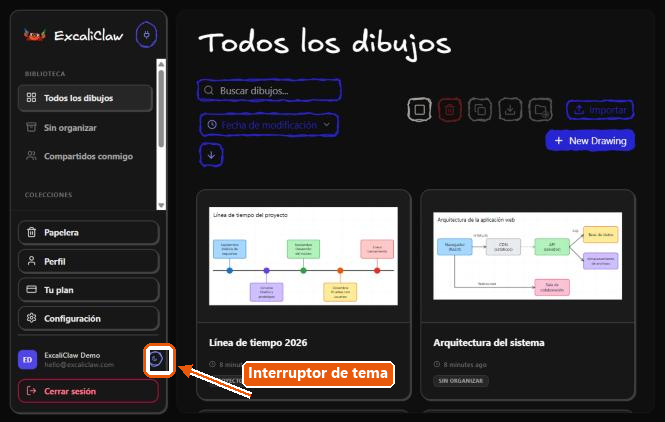Click the ED user avatar
Image resolution: width=665 pixels, height=422 pixels.
pyautogui.click(x=28, y=360)
